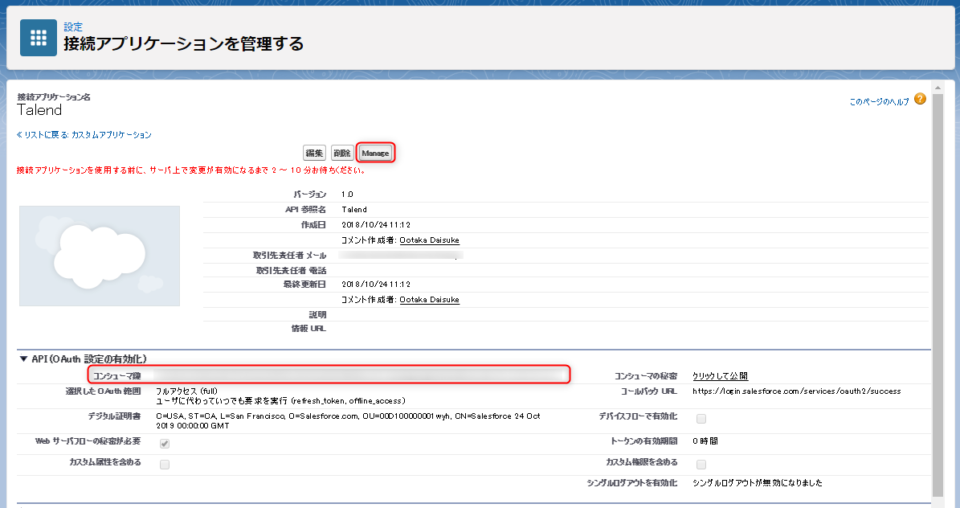Select the コンシューマ鍵 value field
This screenshot has height=508, width=960.
coord(360,375)
